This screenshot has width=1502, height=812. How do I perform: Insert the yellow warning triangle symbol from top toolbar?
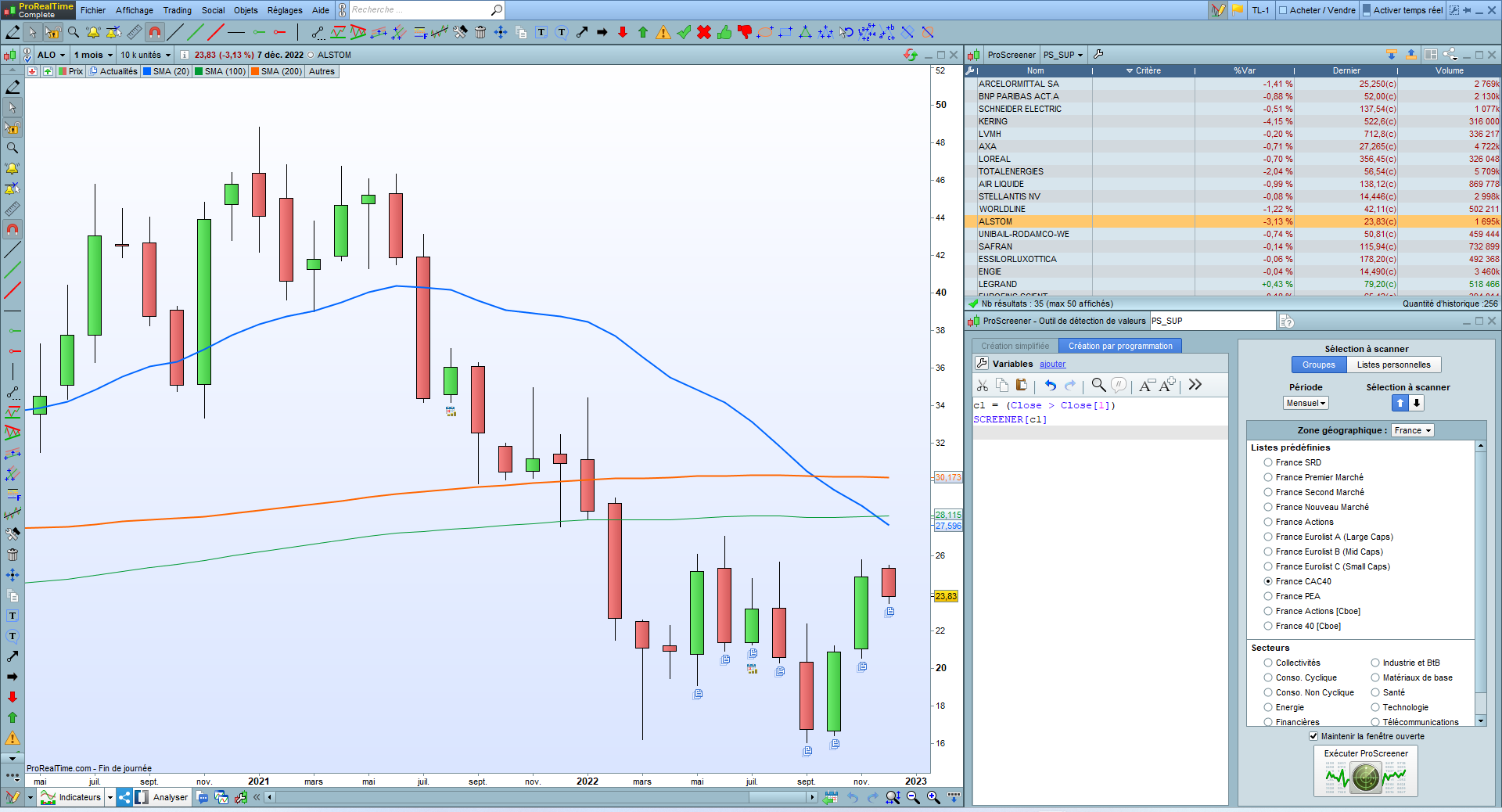point(663,32)
